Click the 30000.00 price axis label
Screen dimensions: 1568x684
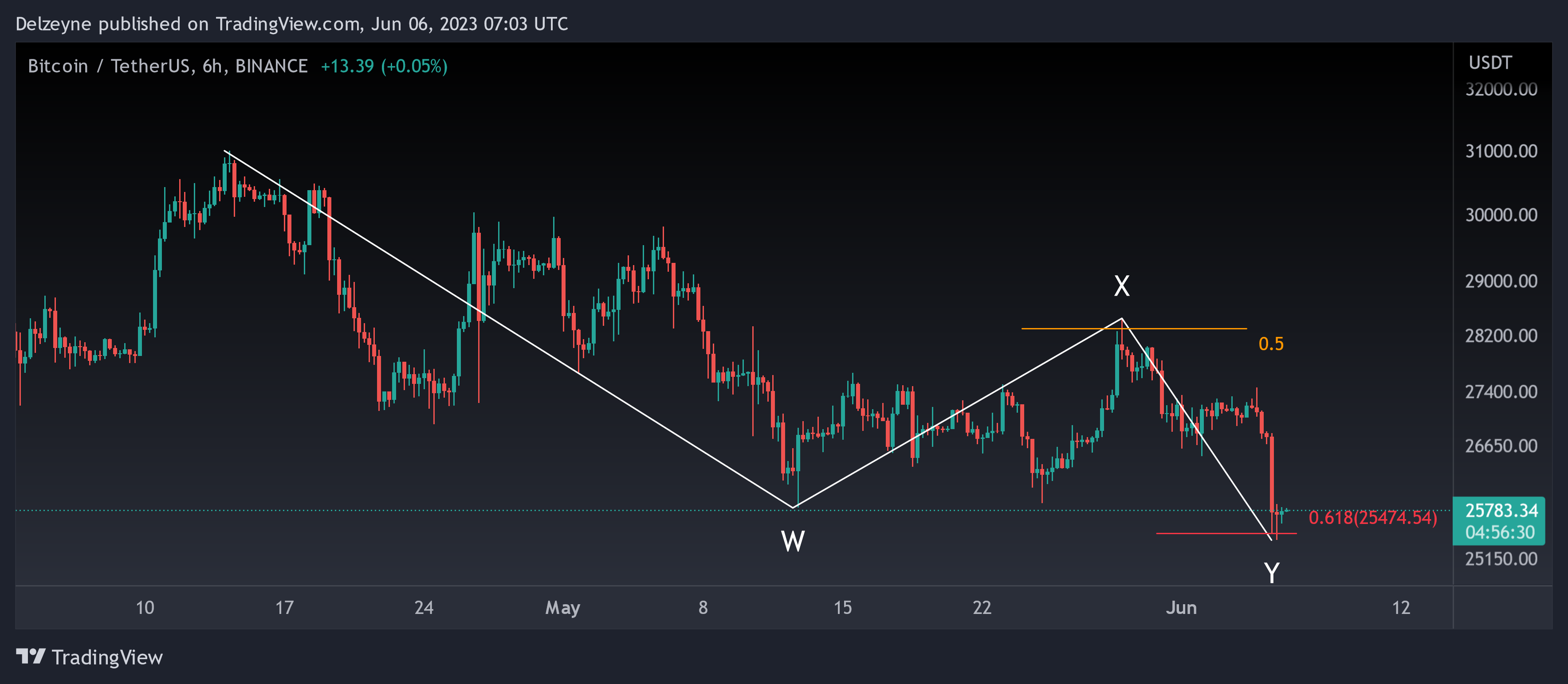click(x=1501, y=215)
